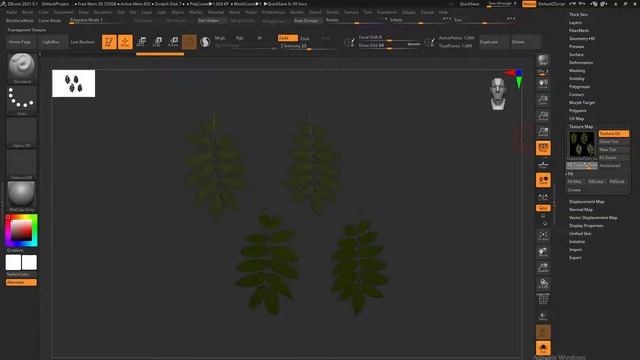Select the Edit mode icon

coord(109,42)
